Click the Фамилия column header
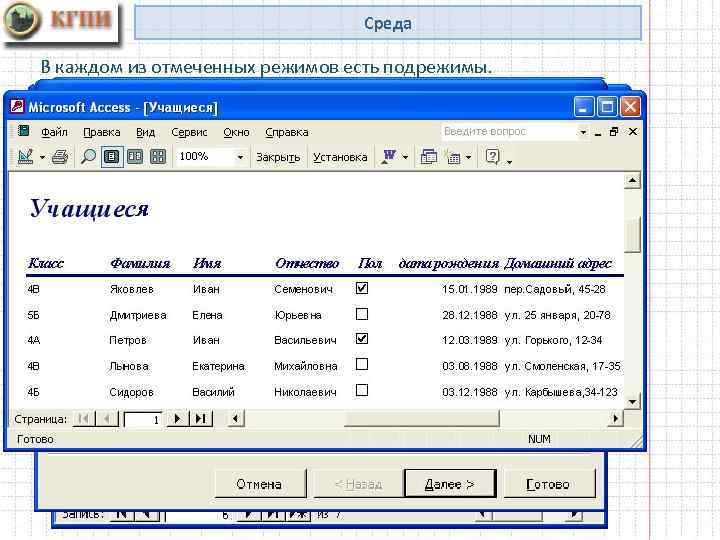Viewport: 720px width, 540px height. click(140, 264)
